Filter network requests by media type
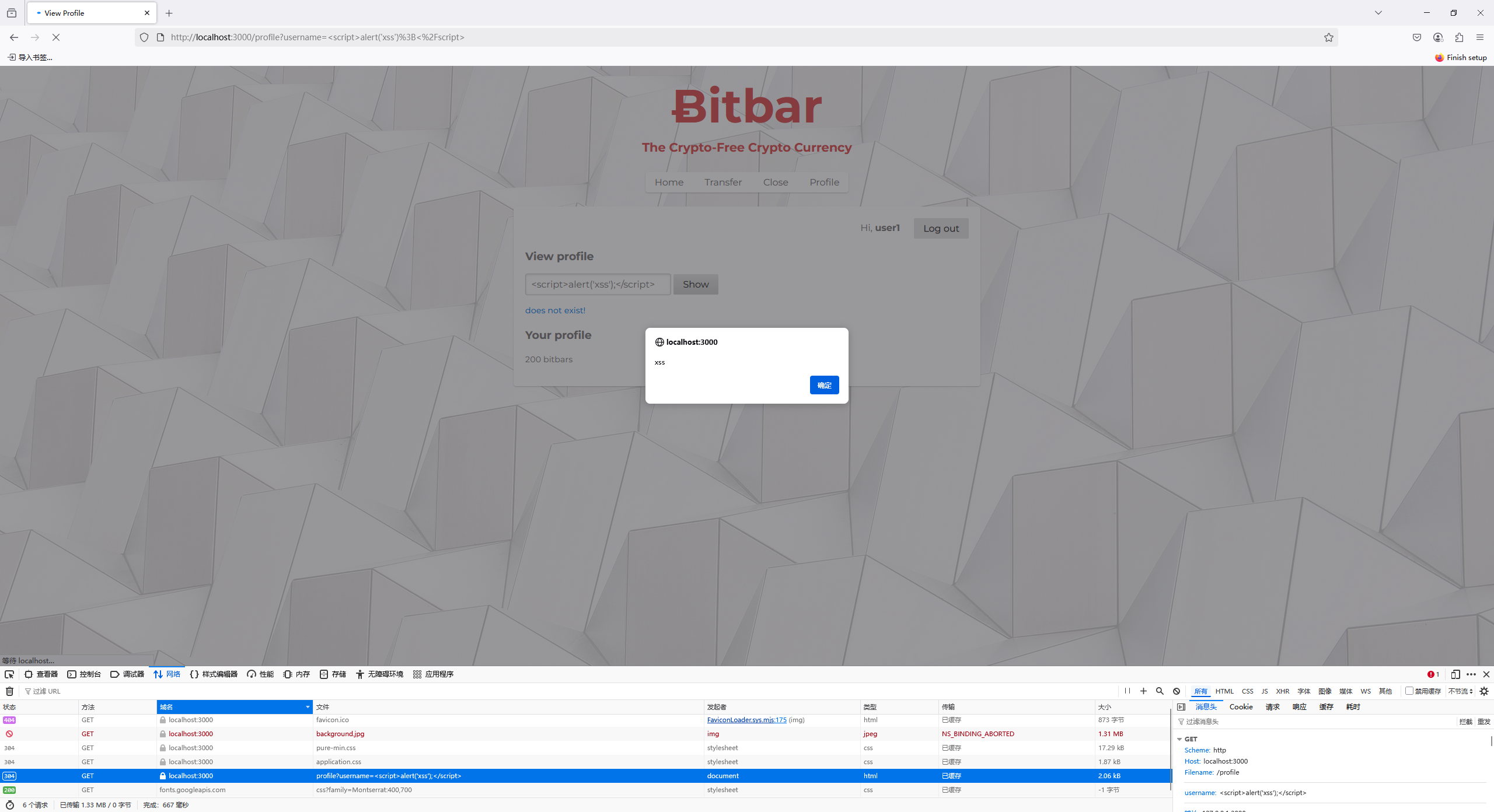Viewport: 1494px width, 812px height. (x=1346, y=691)
